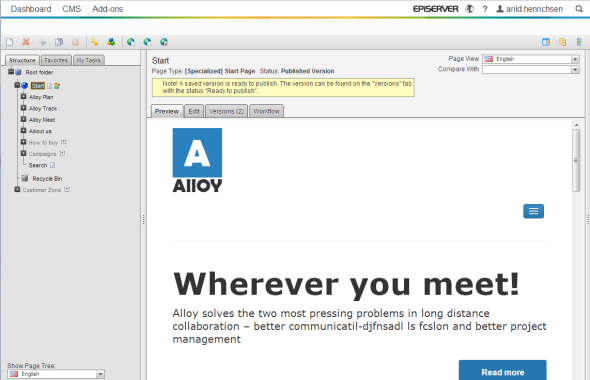Click the New Page toolbar icon
This screenshot has height=380, width=590.
[x=9, y=42]
